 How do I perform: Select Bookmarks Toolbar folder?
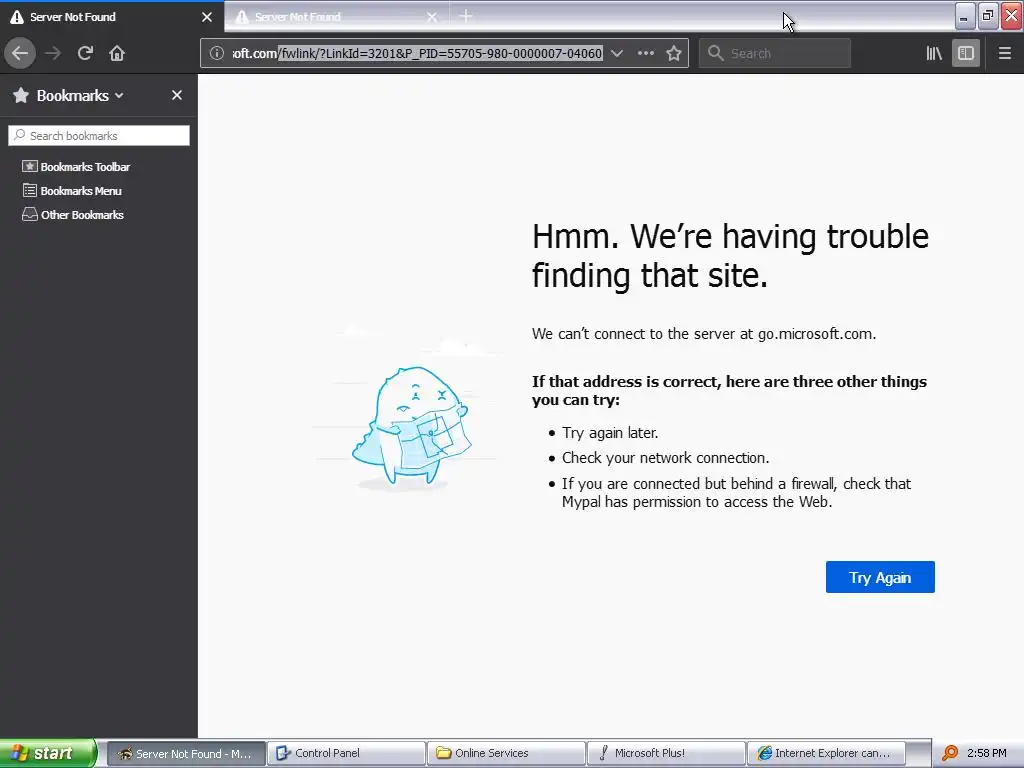tap(76, 167)
